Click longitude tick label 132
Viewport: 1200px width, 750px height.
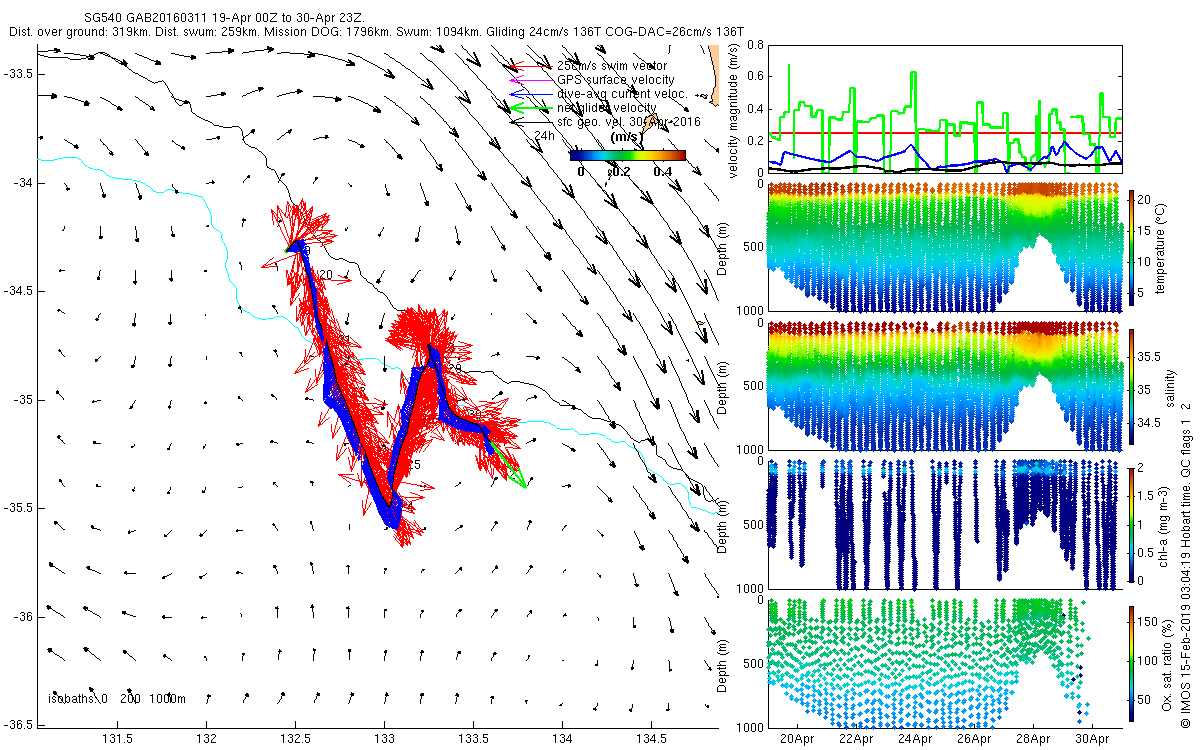[207, 739]
